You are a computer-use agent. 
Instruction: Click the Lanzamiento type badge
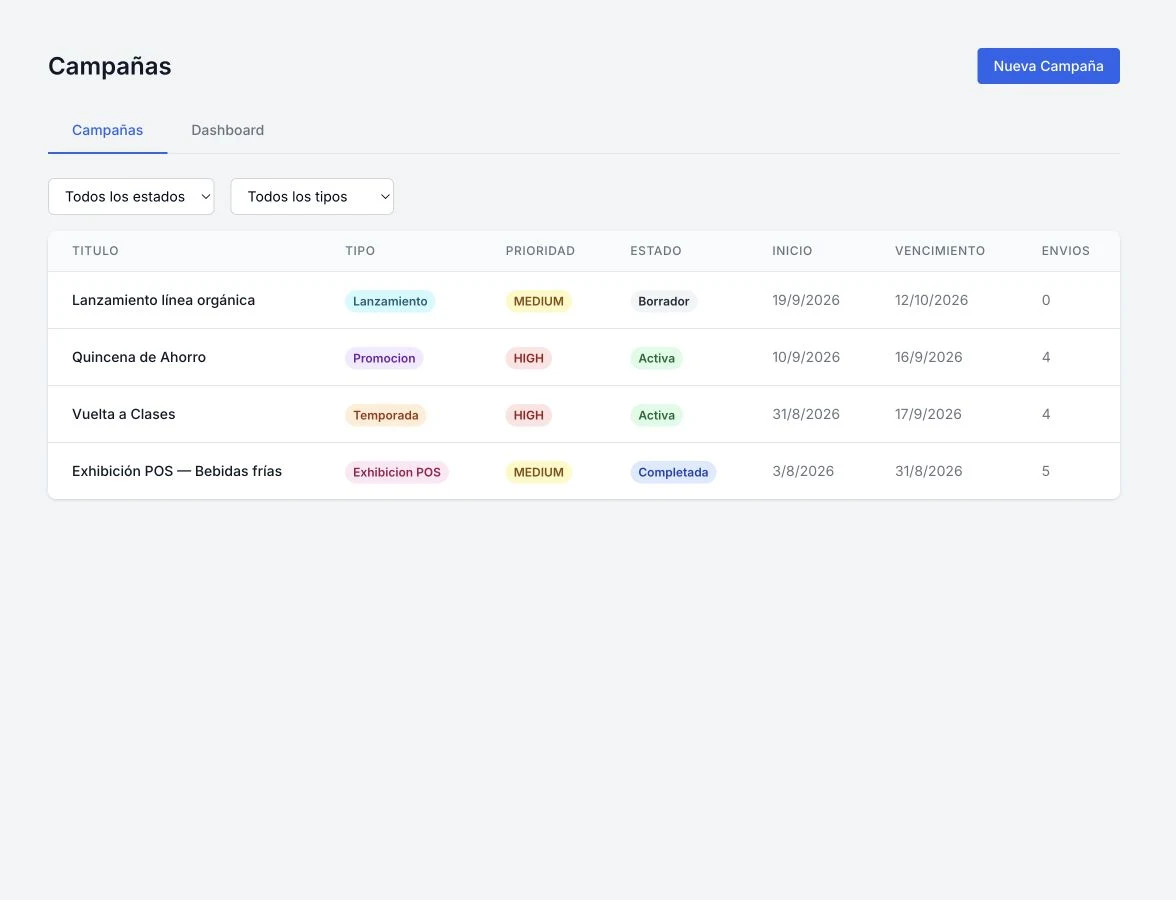[x=390, y=301]
